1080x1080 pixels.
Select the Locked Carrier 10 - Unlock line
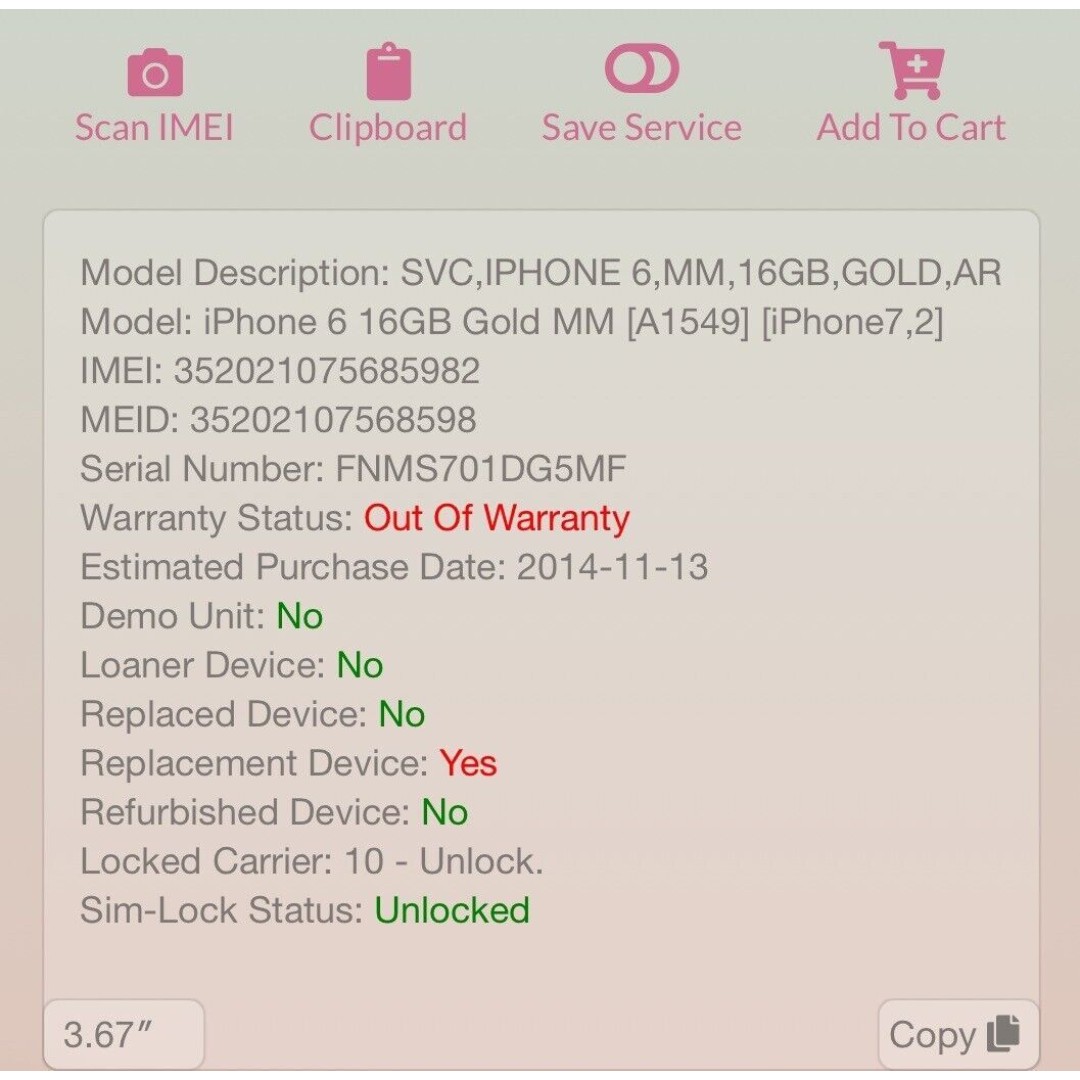(312, 862)
